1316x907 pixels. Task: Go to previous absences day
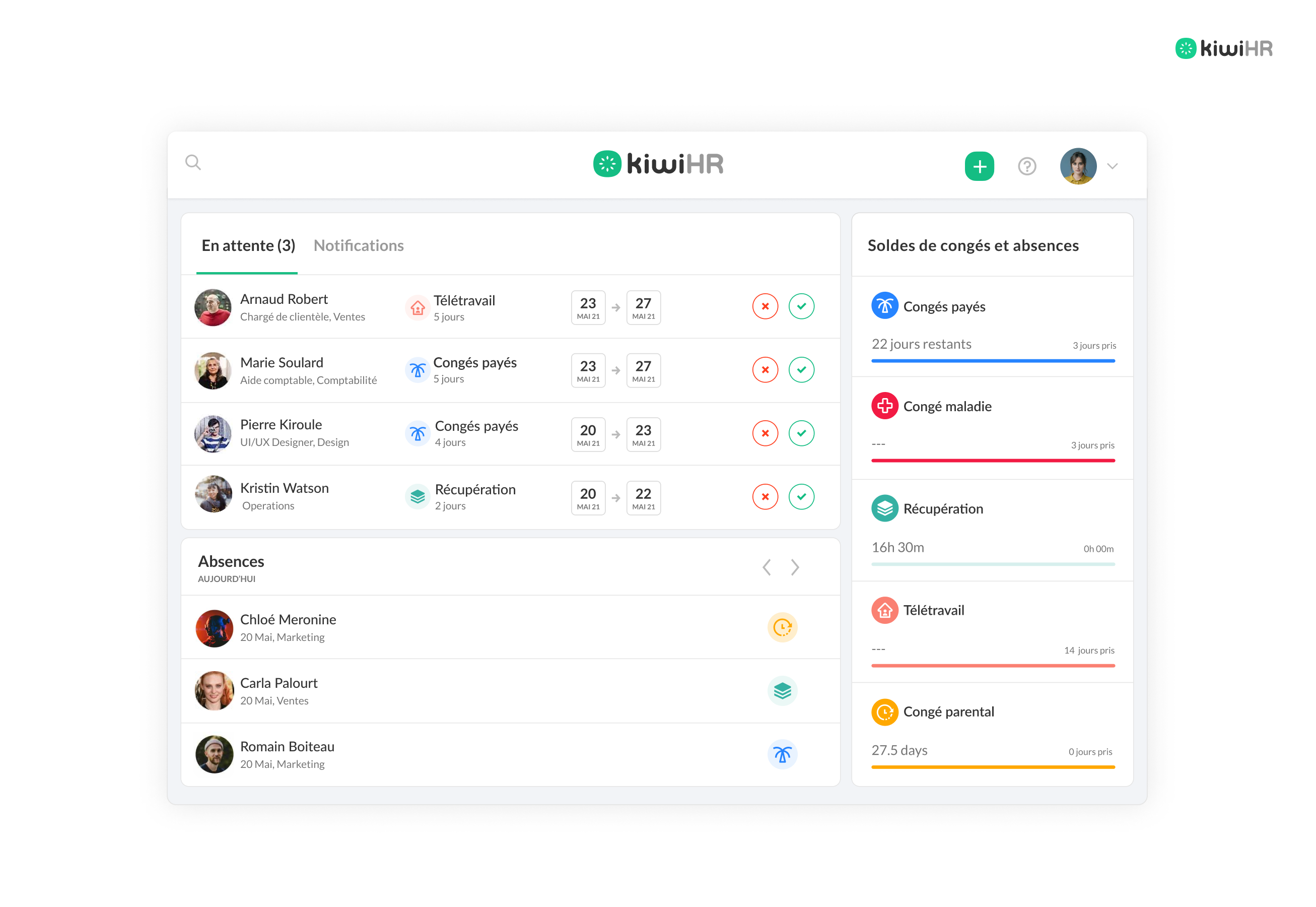pos(766,567)
